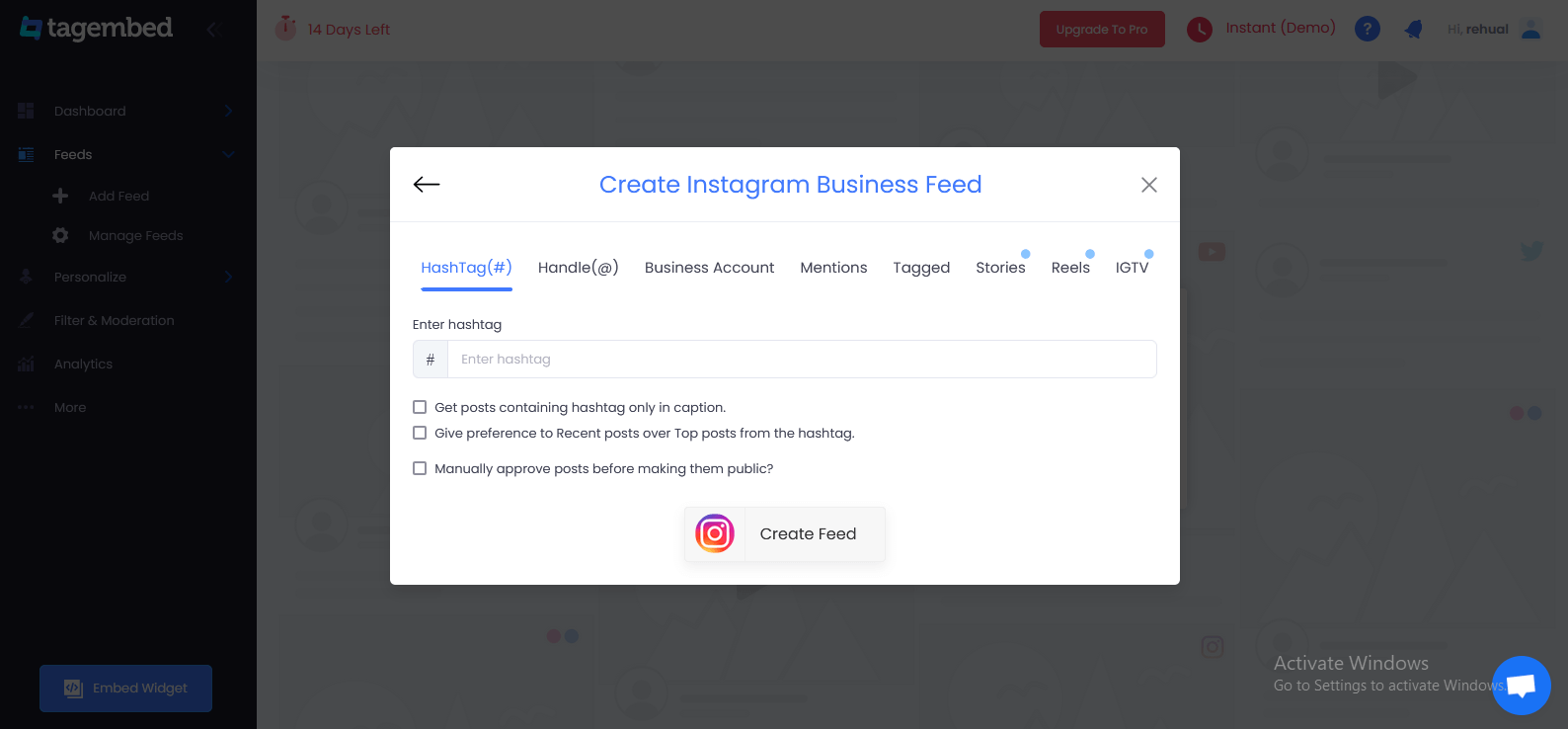The height and width of the screenshot is (729, 1568).
Task: Open notifications megaphone icon
Action: (1414, 29)
